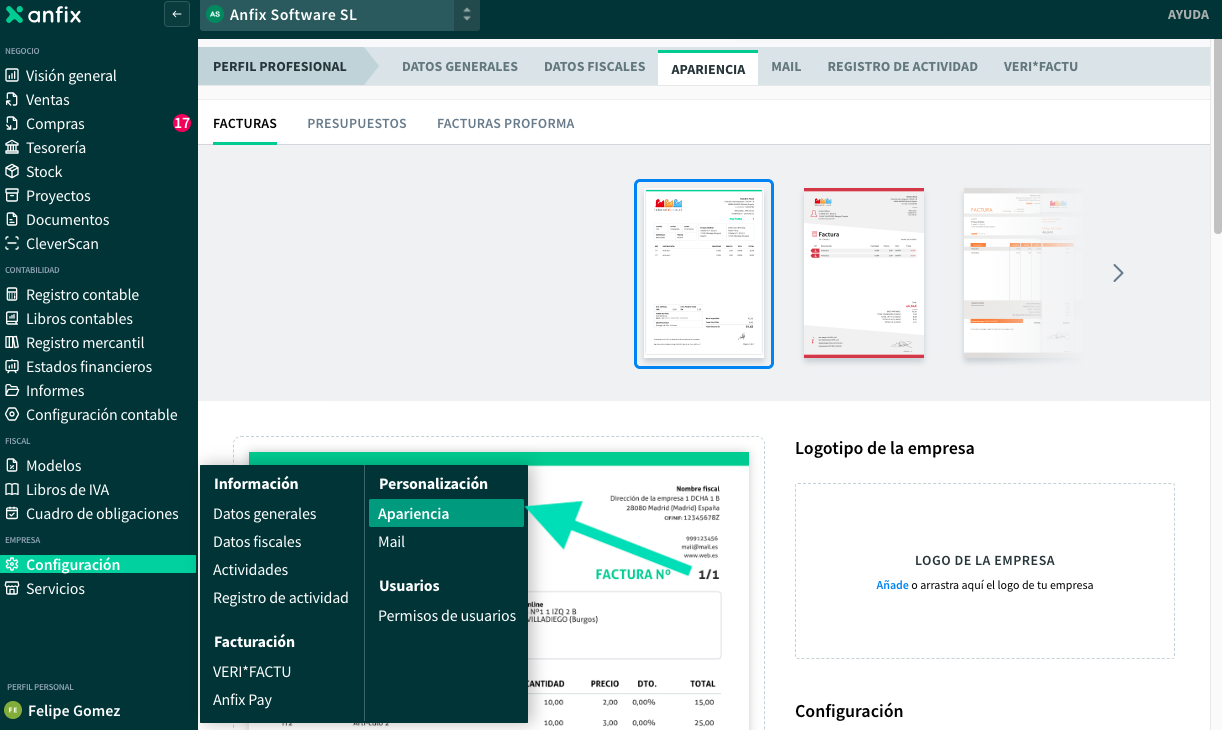This screenshot has height=730, width=1222.
Task: Select the red invoice template thumbnail
Action: [x=863, y=273]
